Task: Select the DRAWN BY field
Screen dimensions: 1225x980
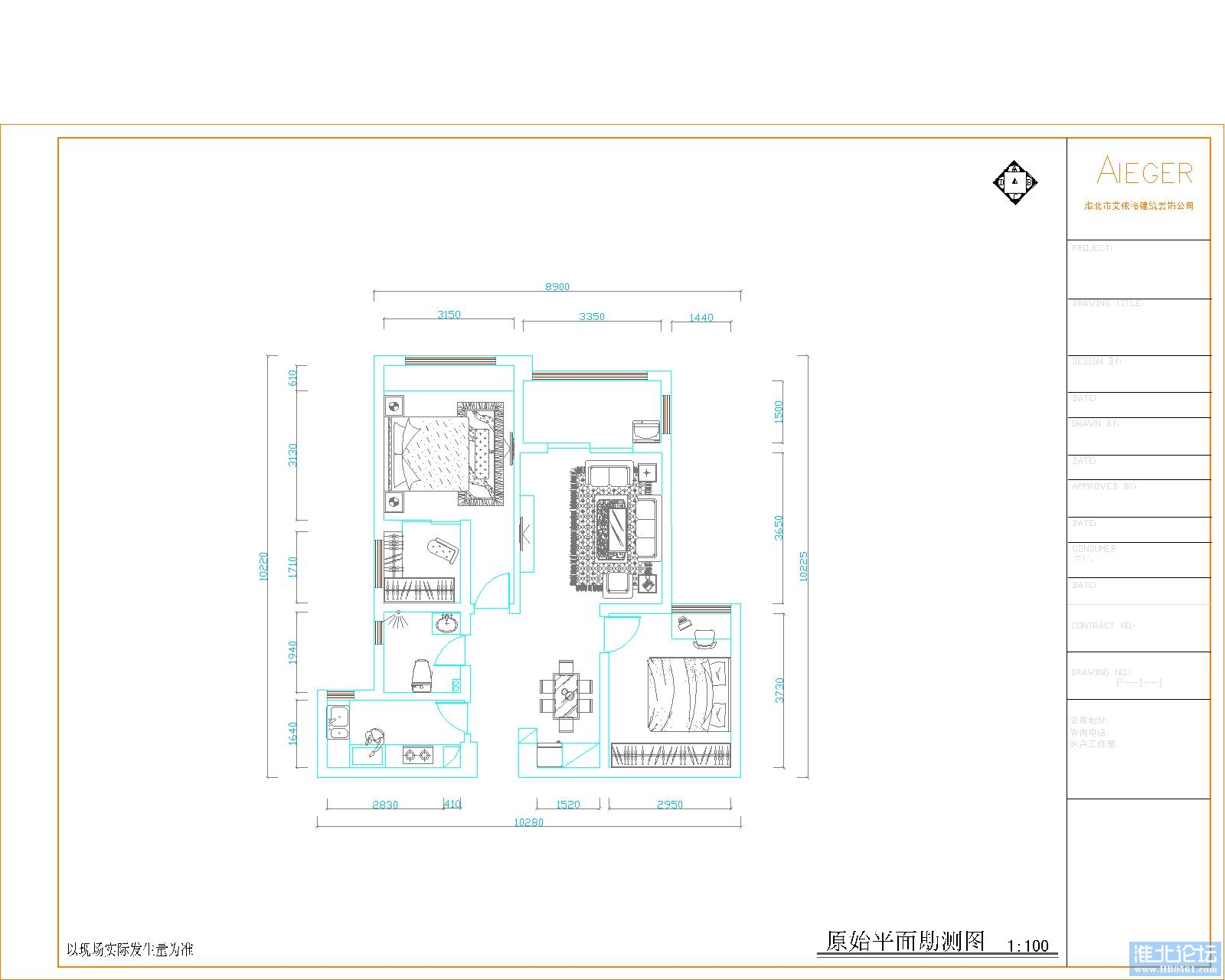Action: coord(1095,423)
